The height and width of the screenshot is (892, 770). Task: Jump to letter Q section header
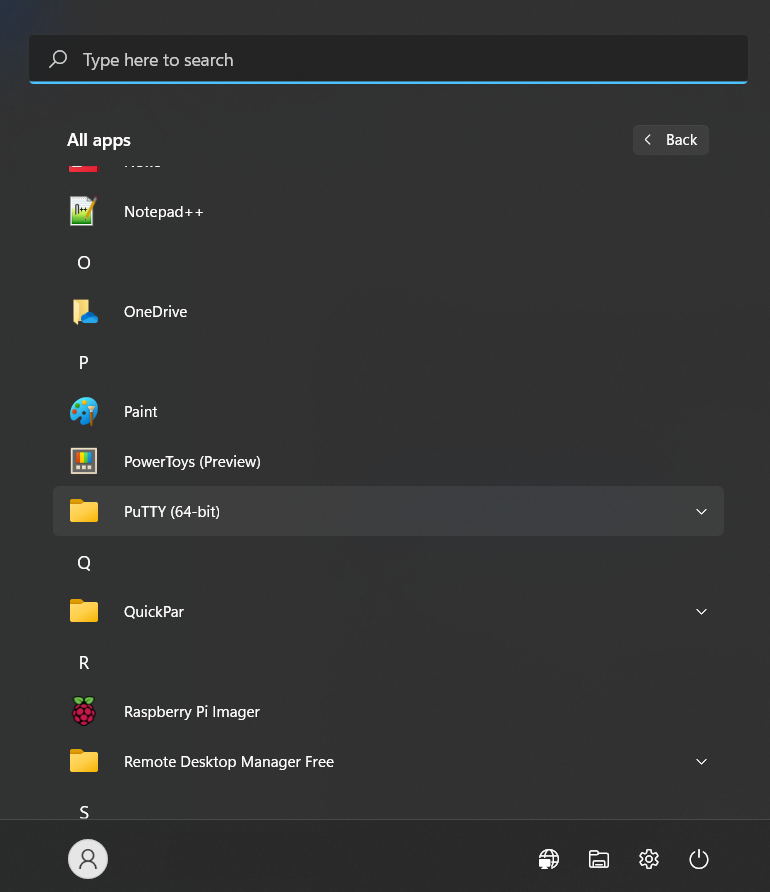[x=84, y=563]
